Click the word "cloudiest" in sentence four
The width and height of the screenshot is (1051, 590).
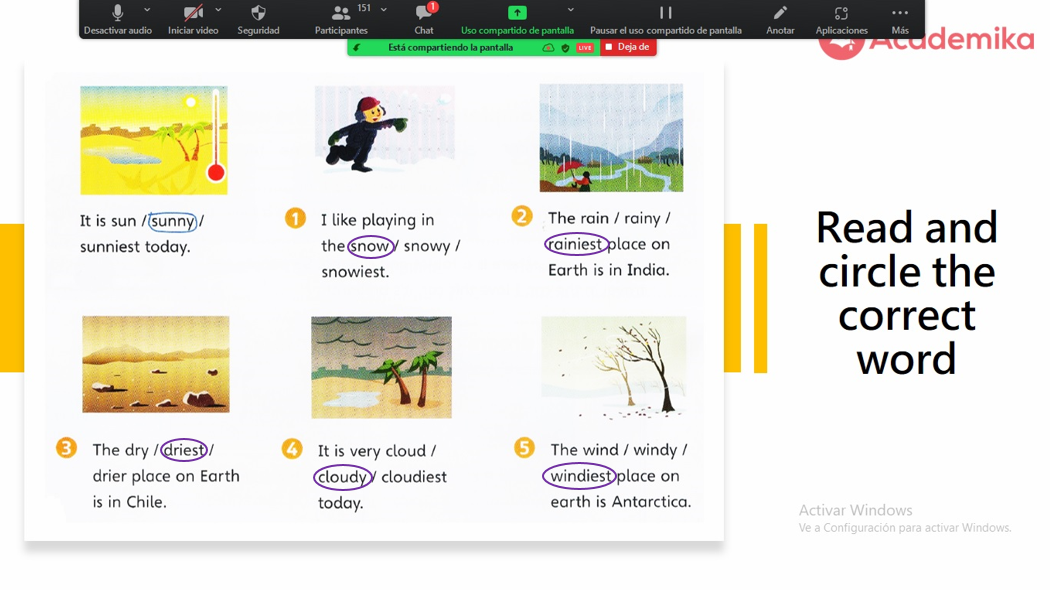point(414,477)
